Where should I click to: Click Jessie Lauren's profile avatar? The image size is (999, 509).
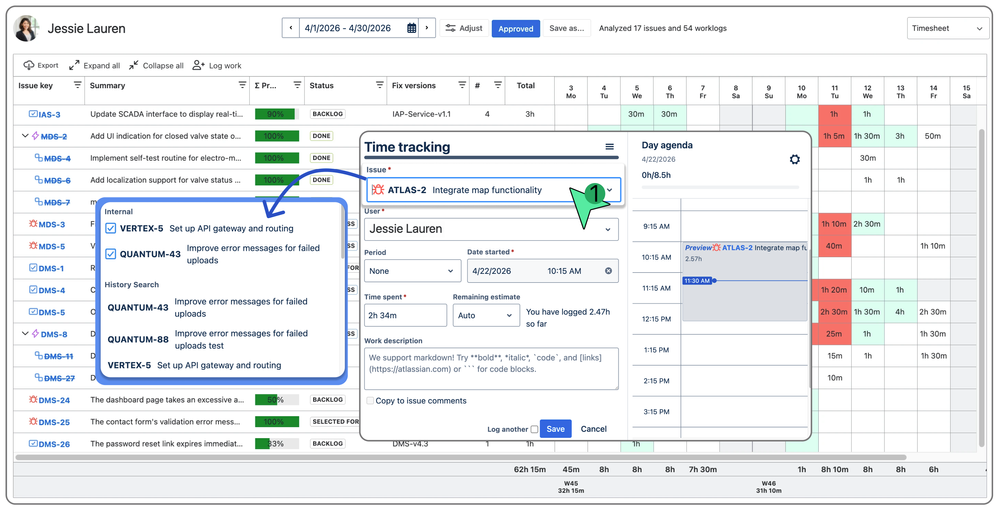coord(26,29)
